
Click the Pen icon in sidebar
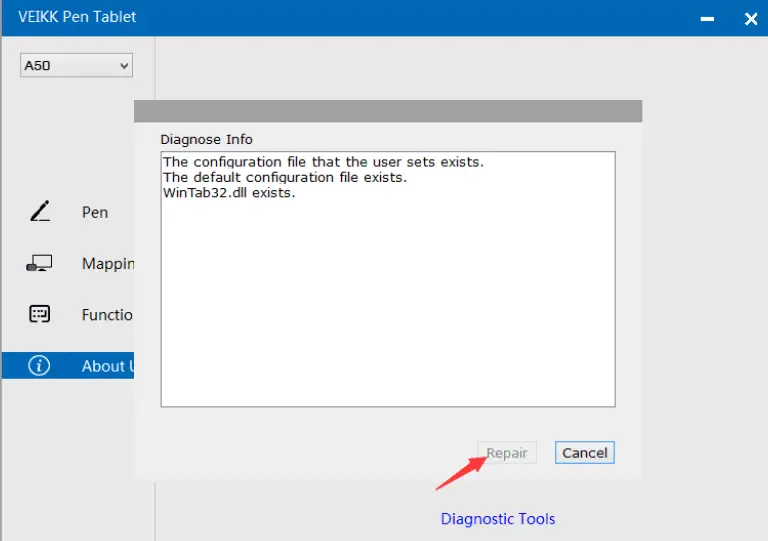tap(40, 211)
